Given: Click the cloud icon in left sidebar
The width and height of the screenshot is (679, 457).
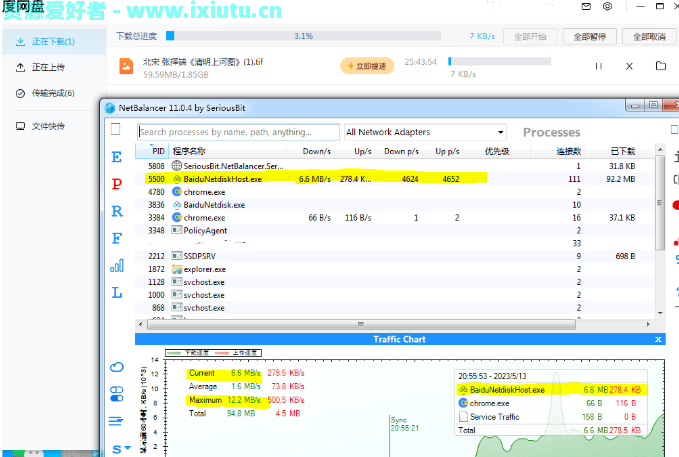Looking at the screenshot, I should pos(116,367).
